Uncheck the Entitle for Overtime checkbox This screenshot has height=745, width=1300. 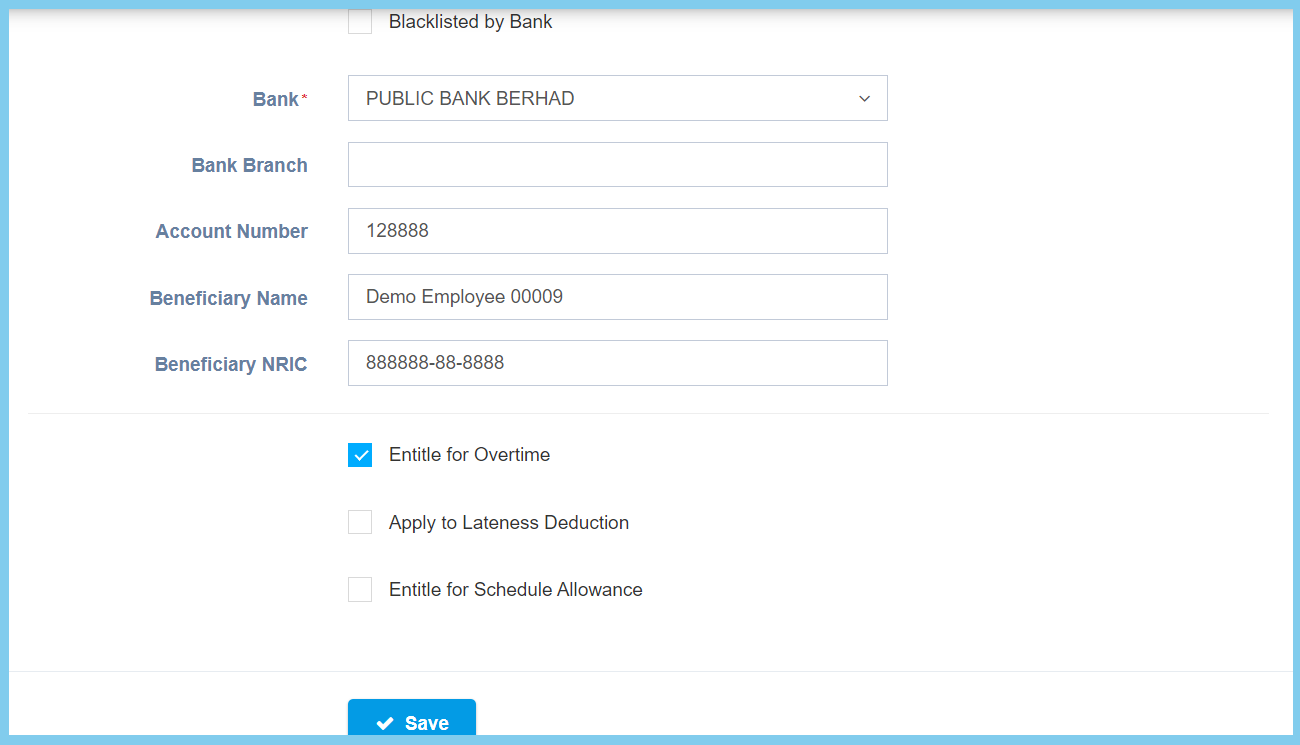360,455
